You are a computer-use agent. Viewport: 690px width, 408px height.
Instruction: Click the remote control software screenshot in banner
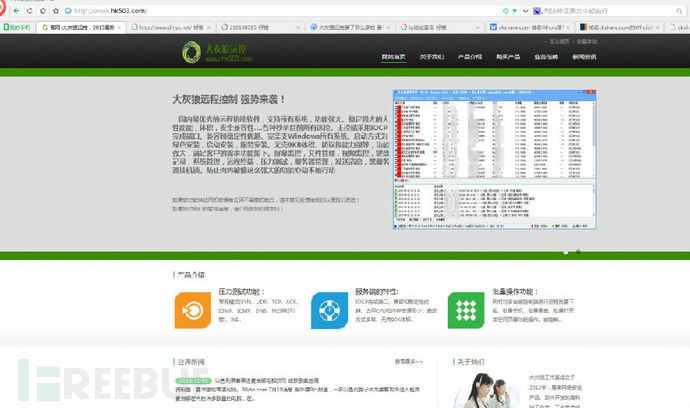pyautogui.click(x=495, y=159)
